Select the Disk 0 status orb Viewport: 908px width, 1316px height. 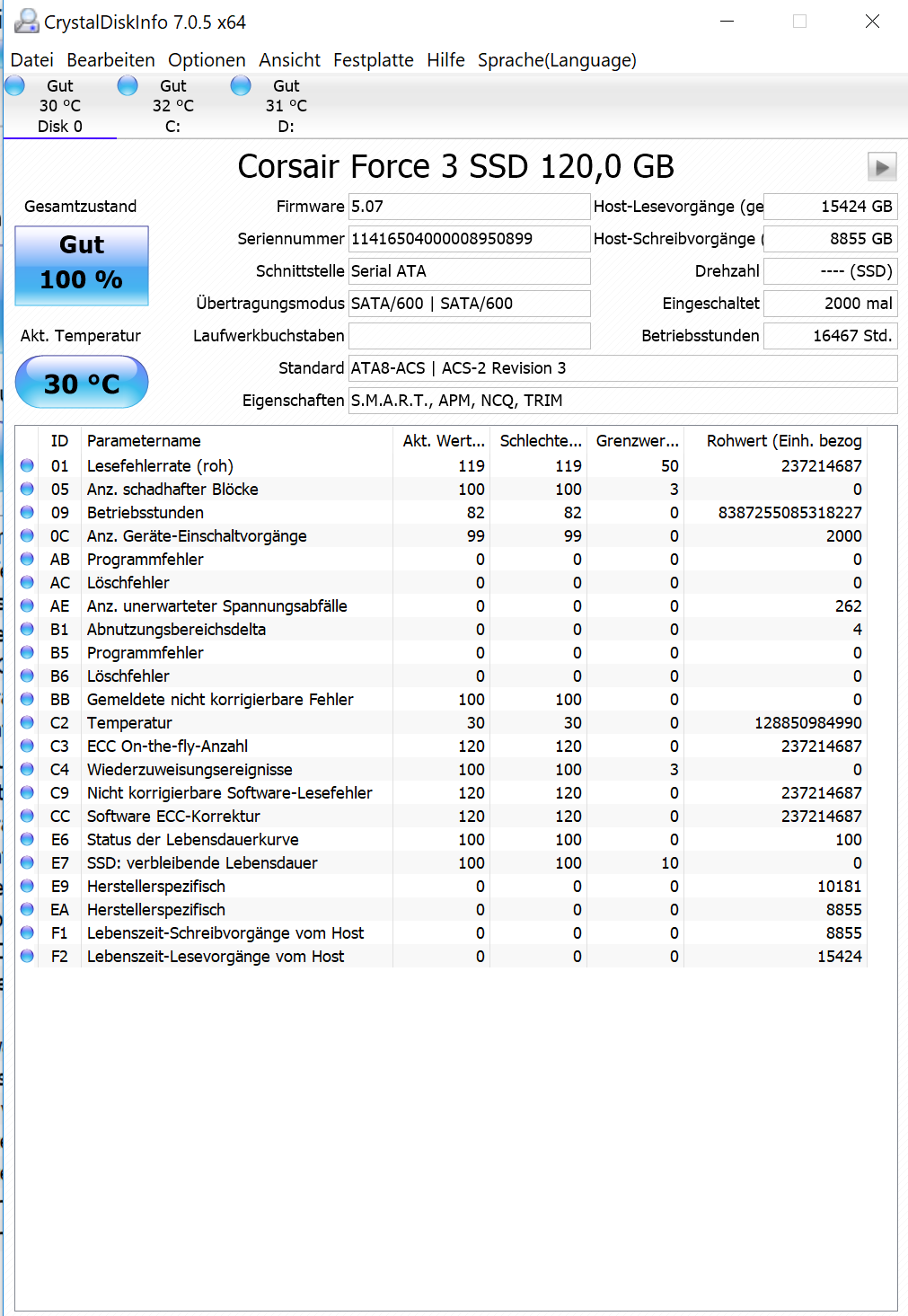point(15,85)
